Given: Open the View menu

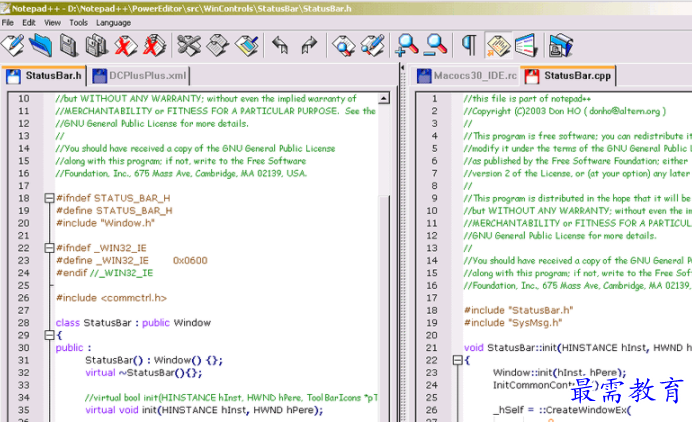Looking at the screenshot, I should (x=52, y=23).
